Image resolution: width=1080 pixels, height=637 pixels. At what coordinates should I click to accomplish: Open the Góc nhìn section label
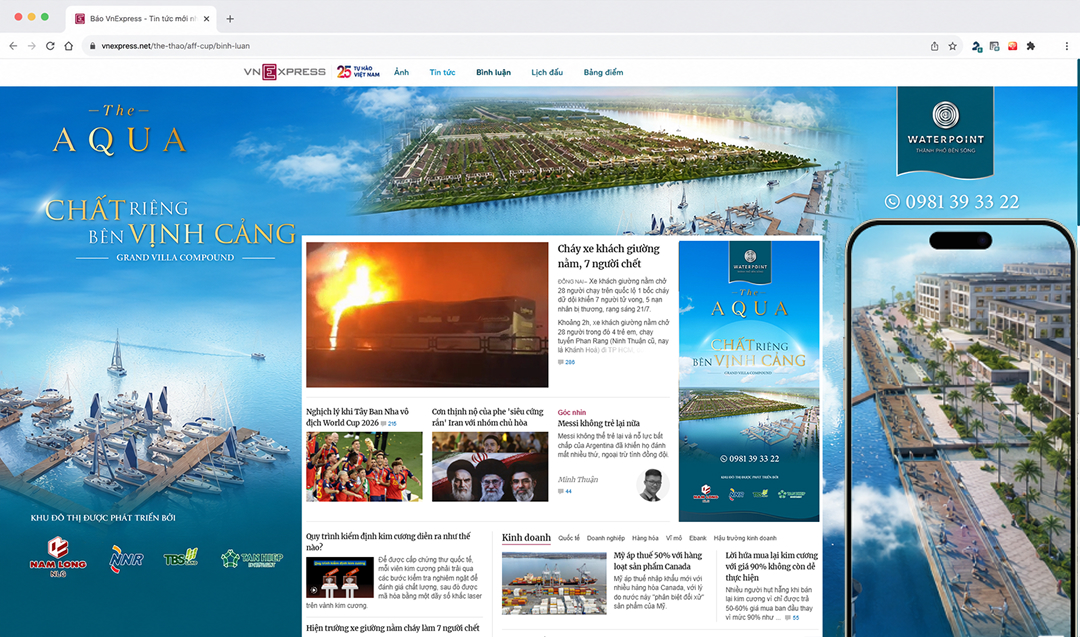click(x=572, y=412)
